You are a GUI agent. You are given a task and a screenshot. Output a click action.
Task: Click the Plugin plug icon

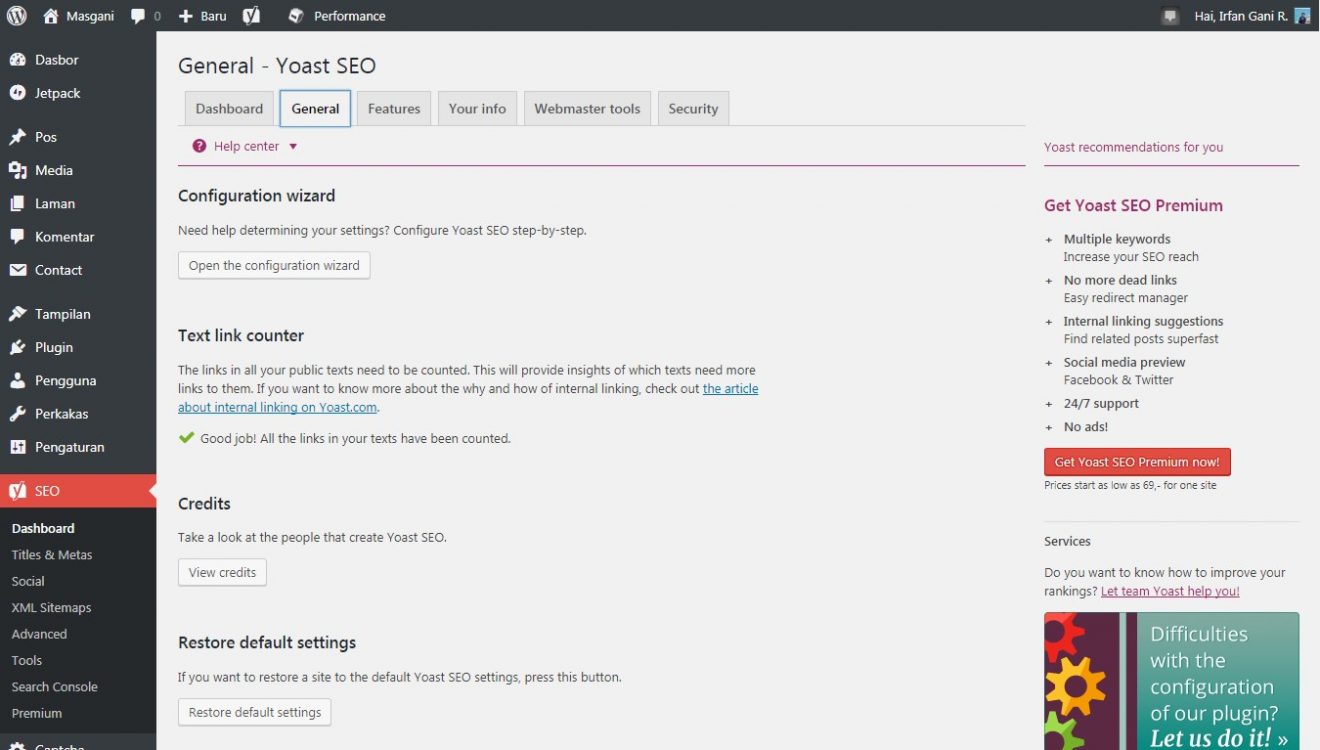coord(17,347)
